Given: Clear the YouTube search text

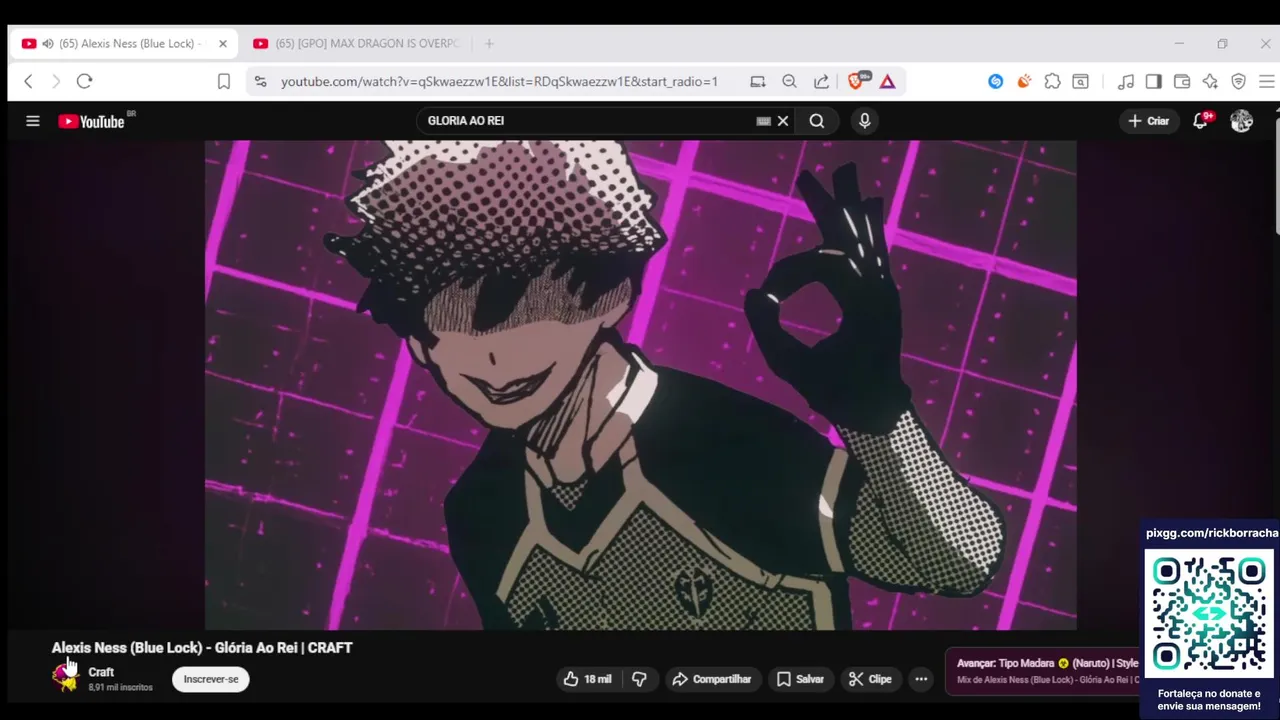Looking at the screenshot, I should coord(783,121).
